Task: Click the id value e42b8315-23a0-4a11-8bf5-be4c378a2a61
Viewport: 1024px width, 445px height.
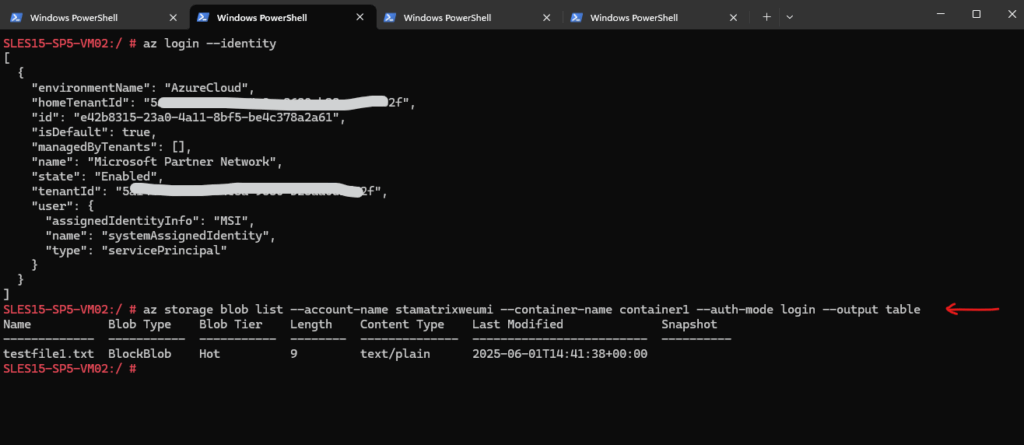Action: [x=206, y=118]
